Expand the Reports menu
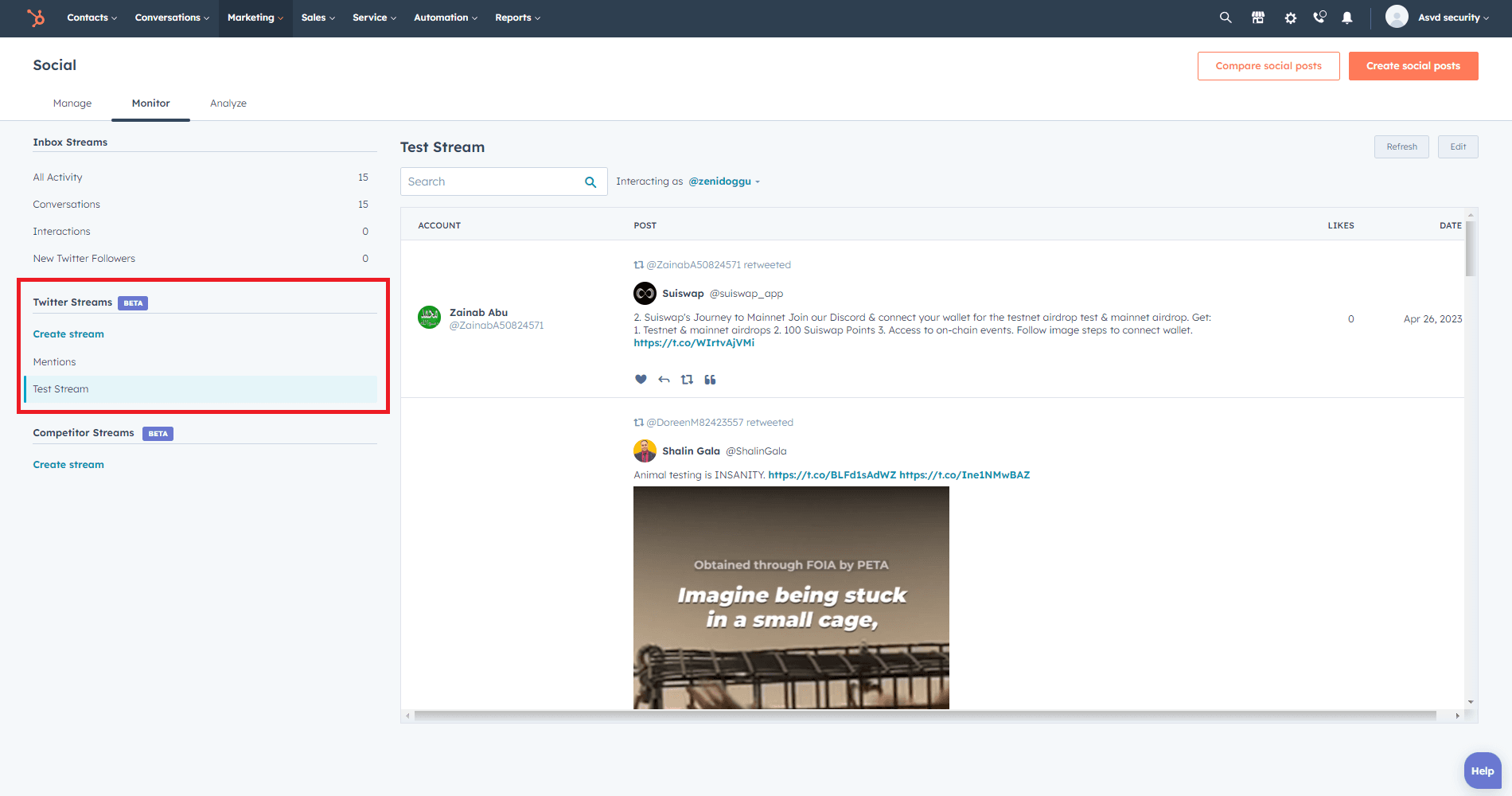This screenshot has height=796, width=1512. point(517,18)
